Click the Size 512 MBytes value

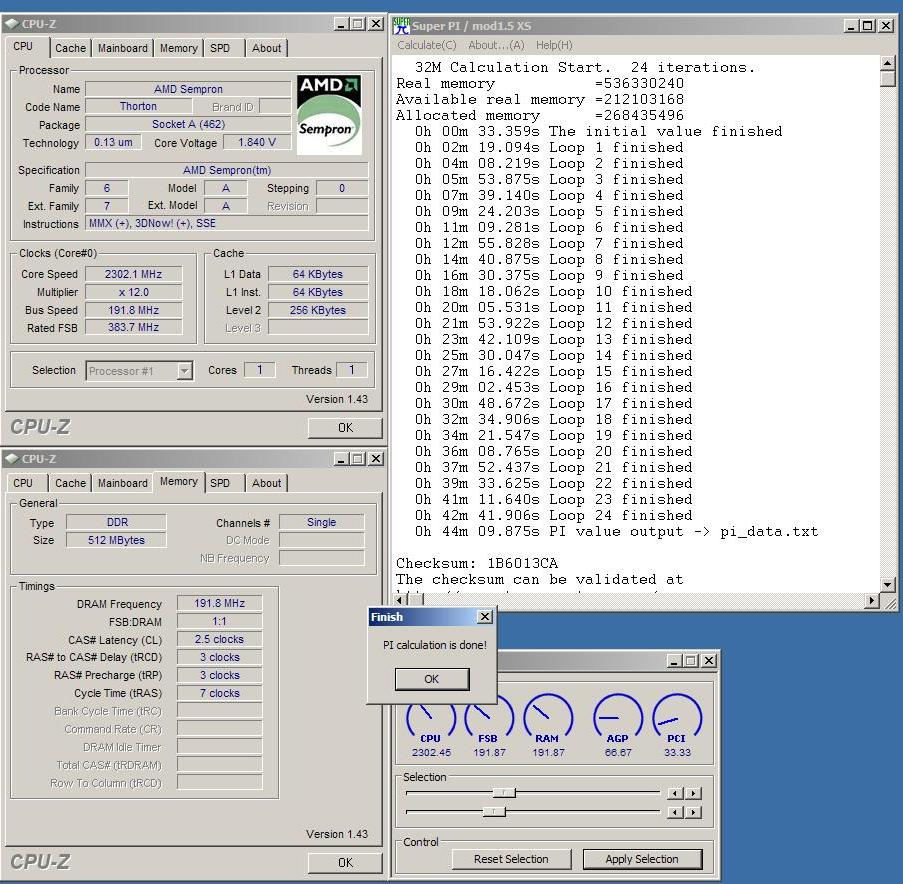click(x=116, y=540)
